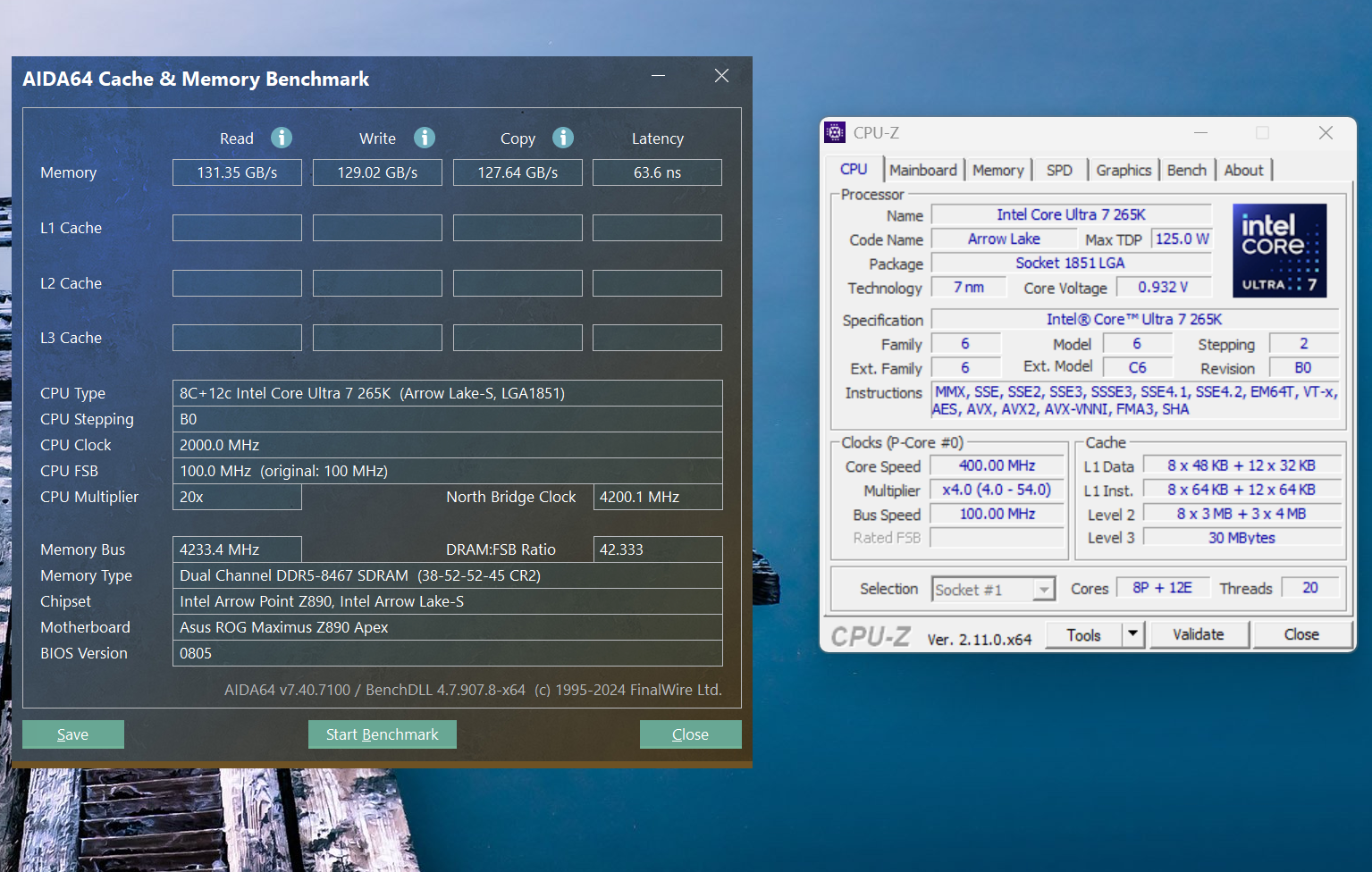The height and width of the screenshot is (872, 1372).
Task: Click the Chipset Intel Arrow Point Z890 field
Action: point(447,601)
